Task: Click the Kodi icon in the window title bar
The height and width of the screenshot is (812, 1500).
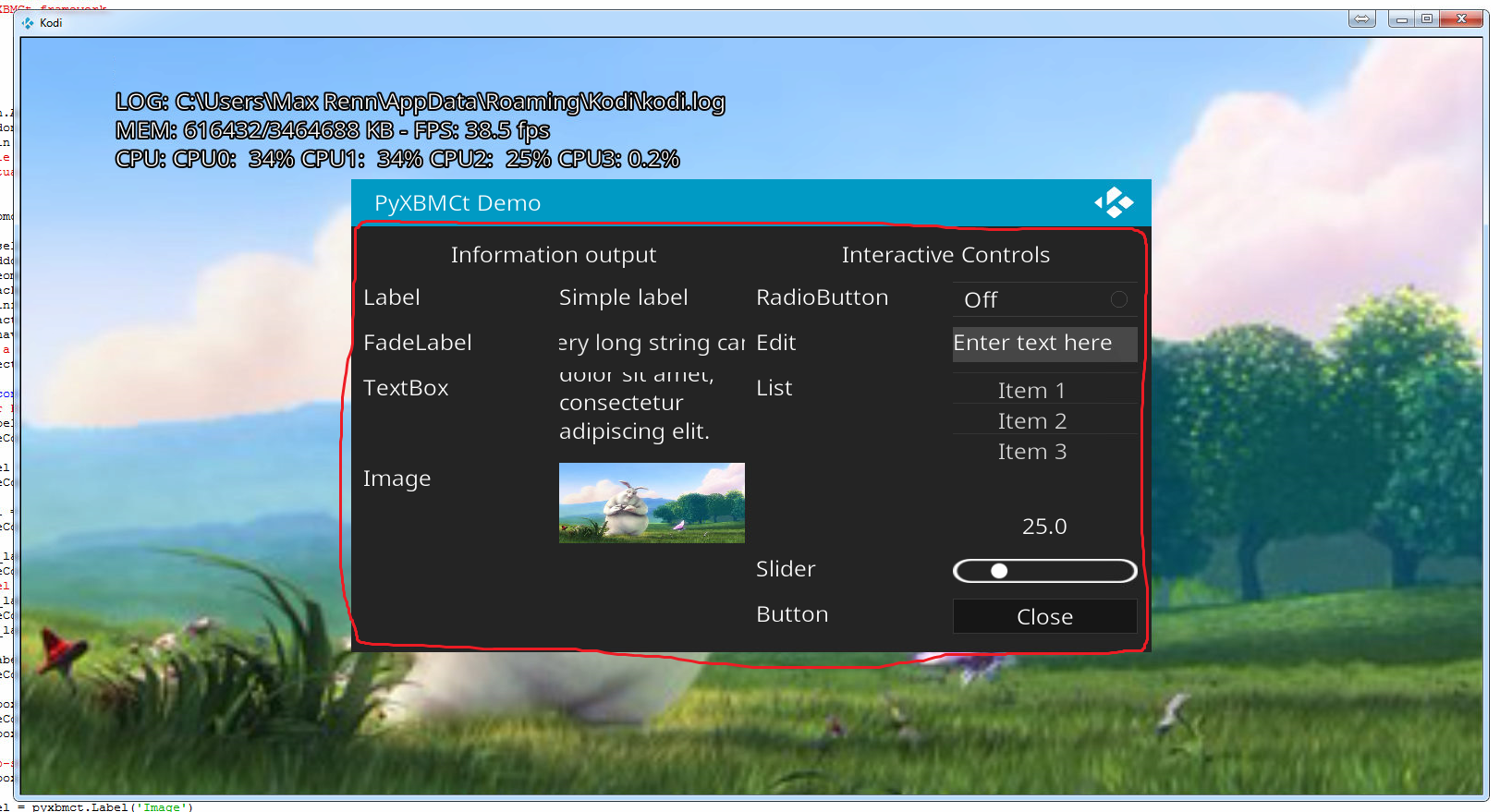Action: pos(28,23)
